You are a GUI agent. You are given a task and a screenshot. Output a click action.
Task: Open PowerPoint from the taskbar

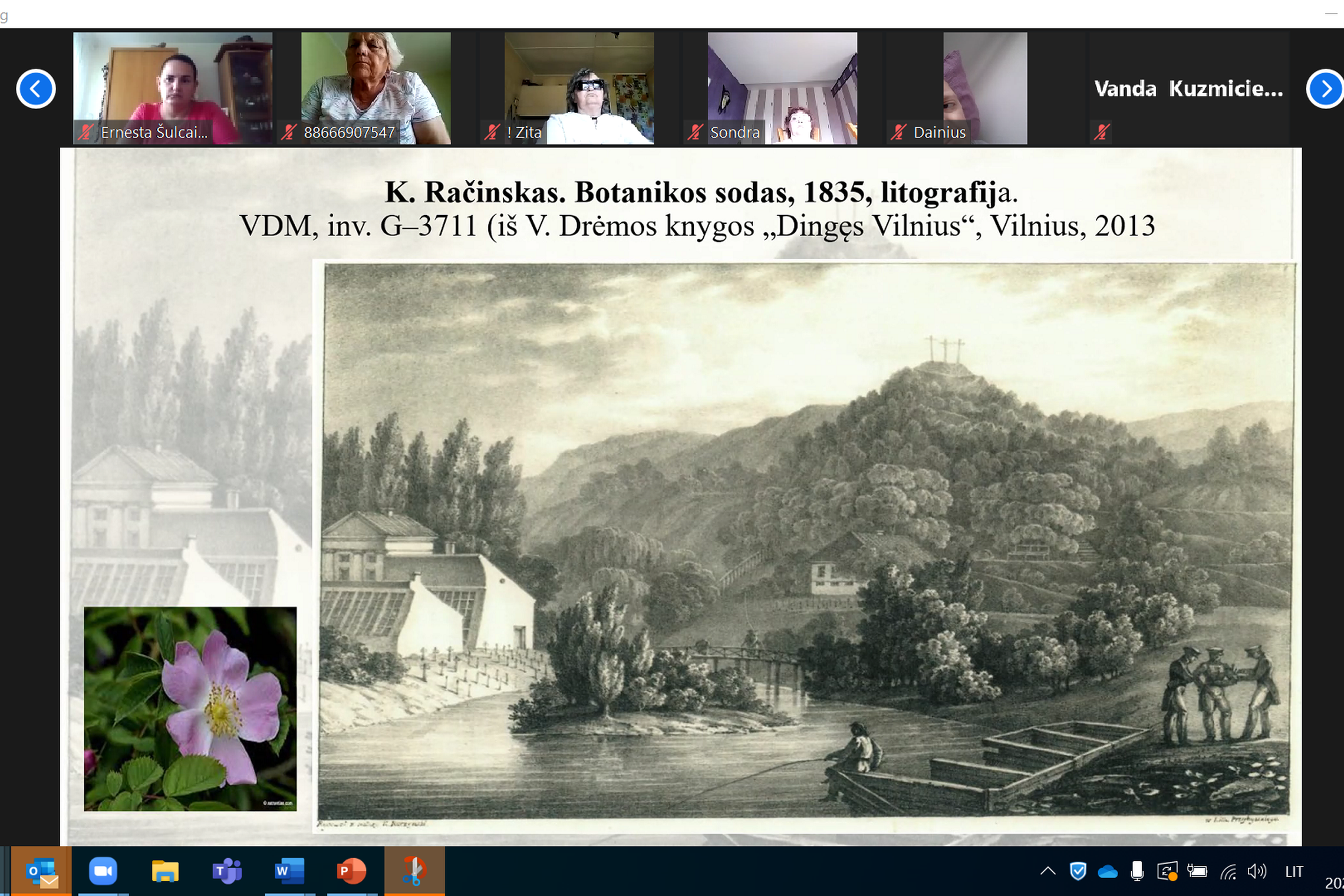(x=351, y=871)
